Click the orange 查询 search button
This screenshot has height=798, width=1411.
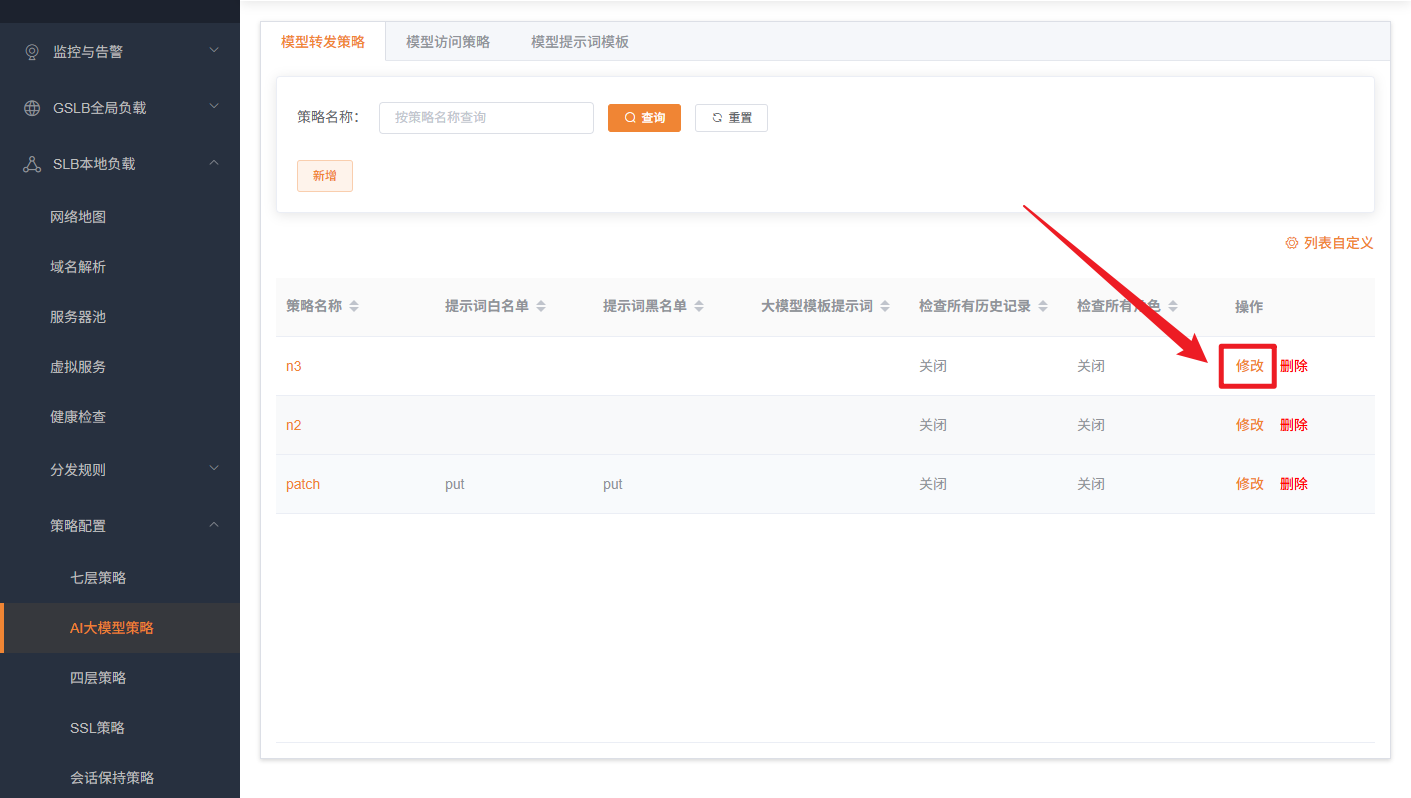[x=644, y=118]
